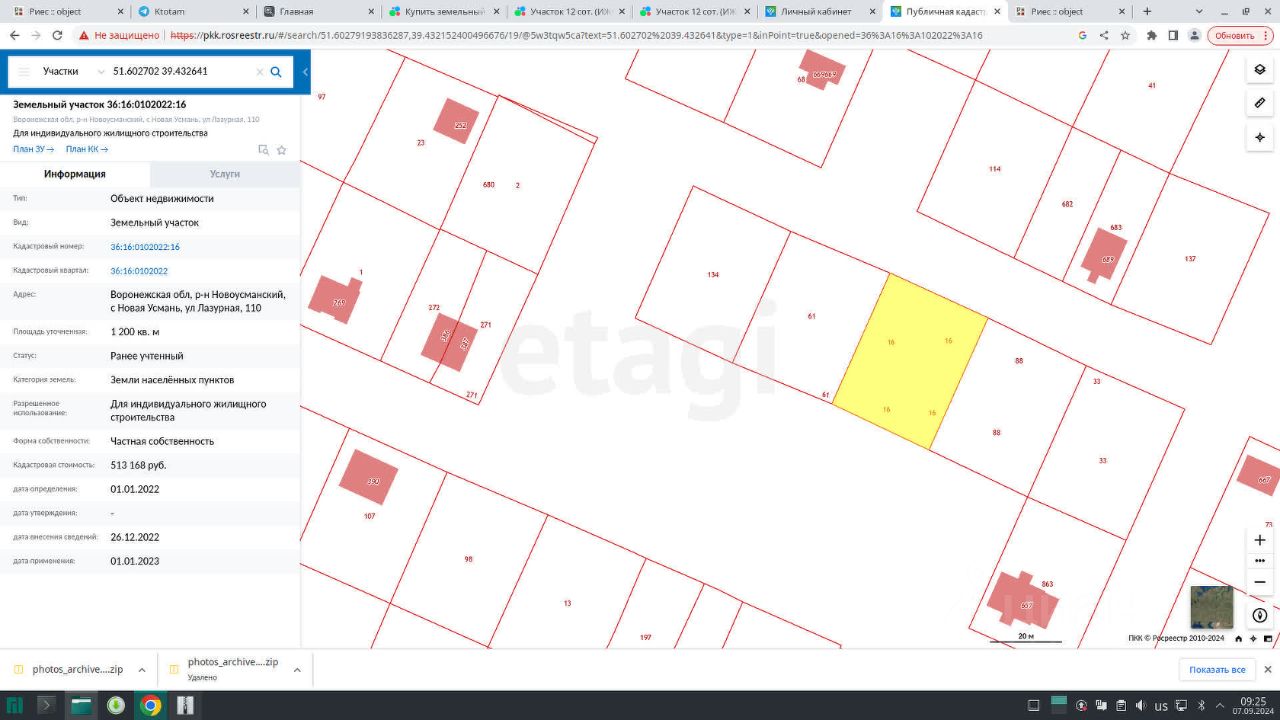This screenshot has height=720, width=1280.
Task: Click the parcel label '134' on map
Action: 713,274
